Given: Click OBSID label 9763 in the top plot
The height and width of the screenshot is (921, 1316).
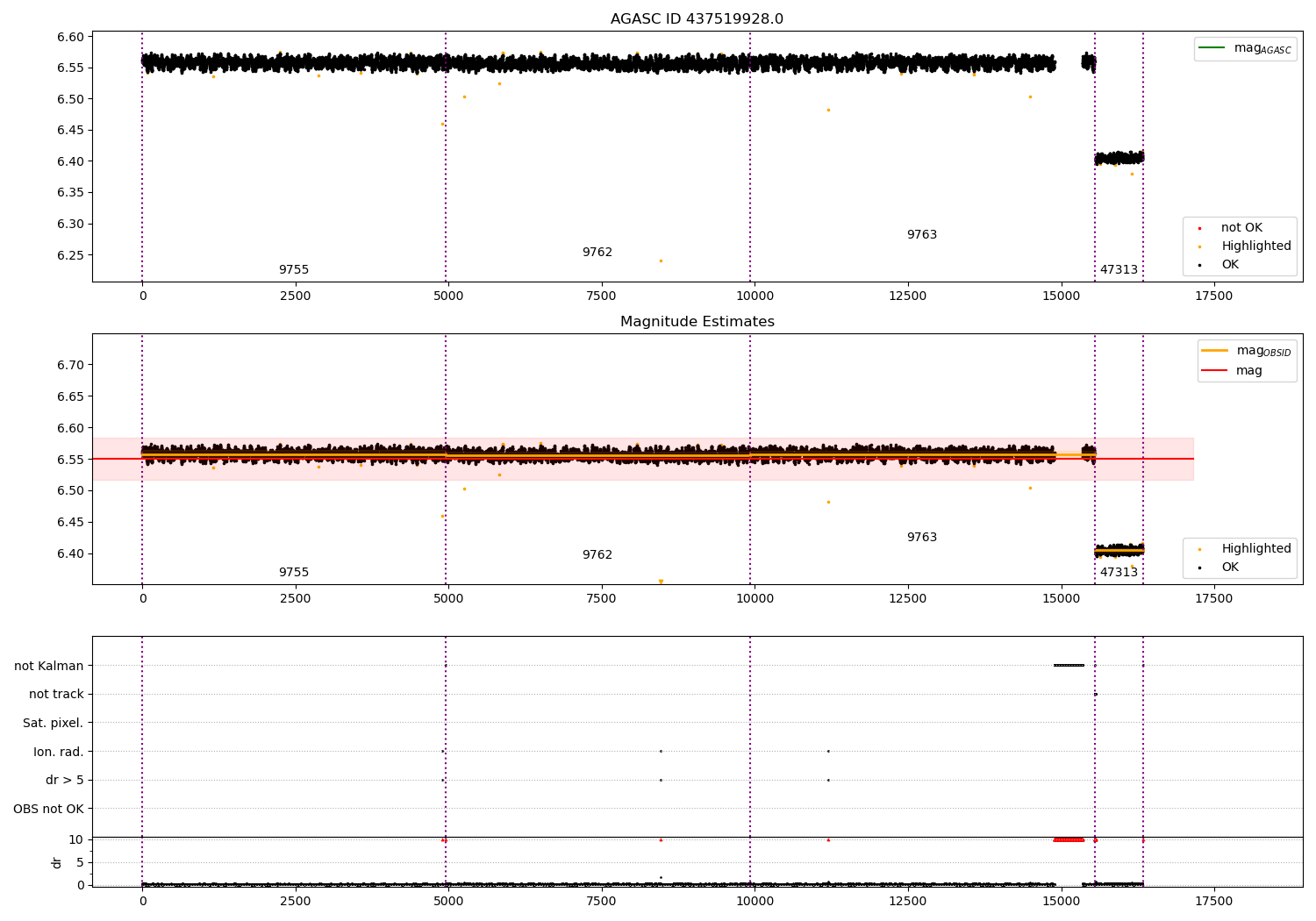Looking at the screenshot, I should pos(922,235).
